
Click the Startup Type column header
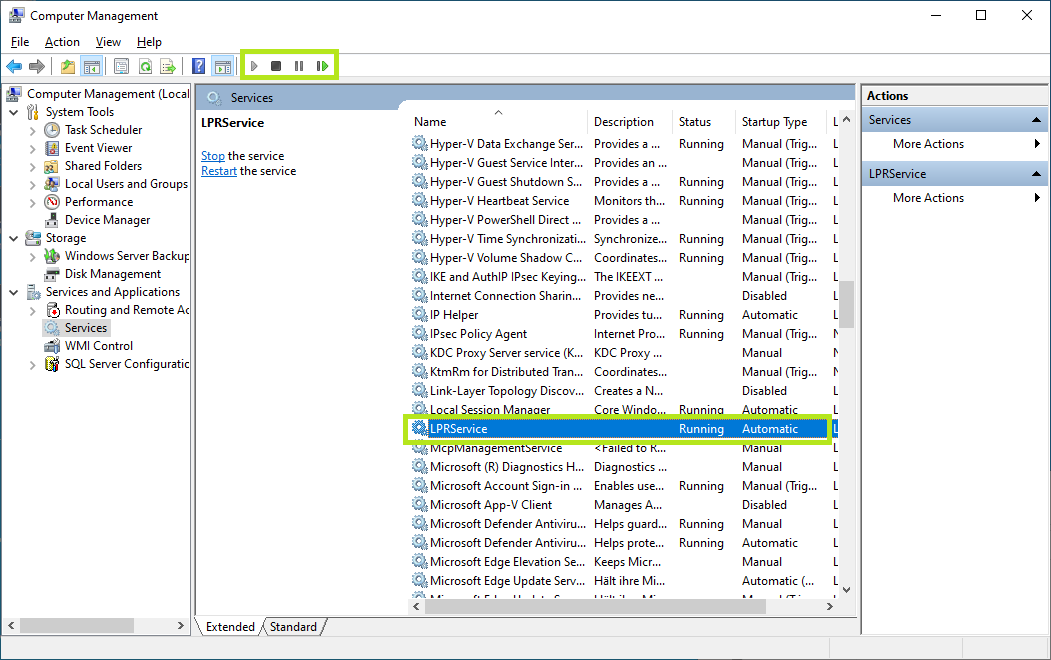click(x=774, y=122)
